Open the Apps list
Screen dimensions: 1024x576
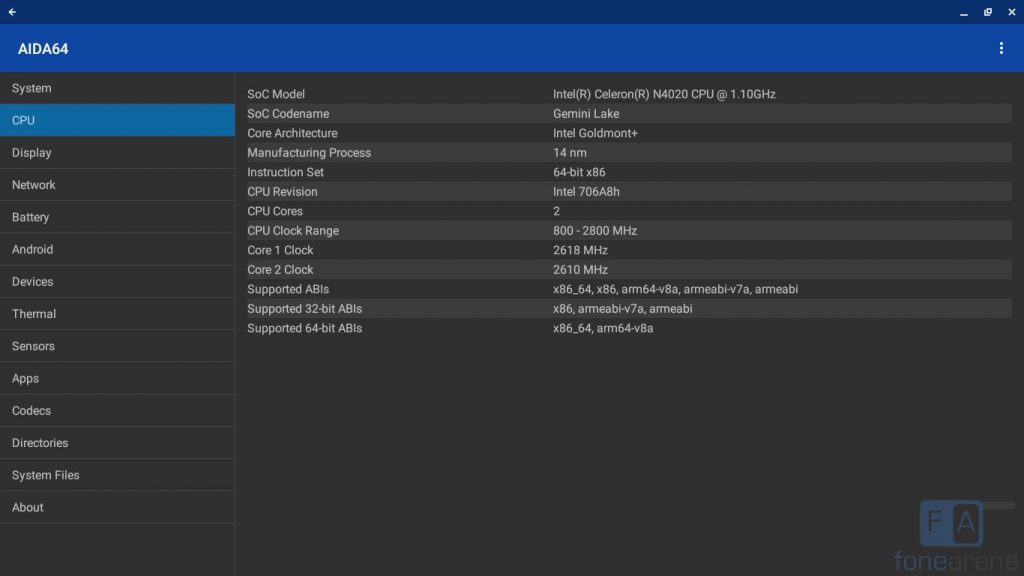coord(117,378)
